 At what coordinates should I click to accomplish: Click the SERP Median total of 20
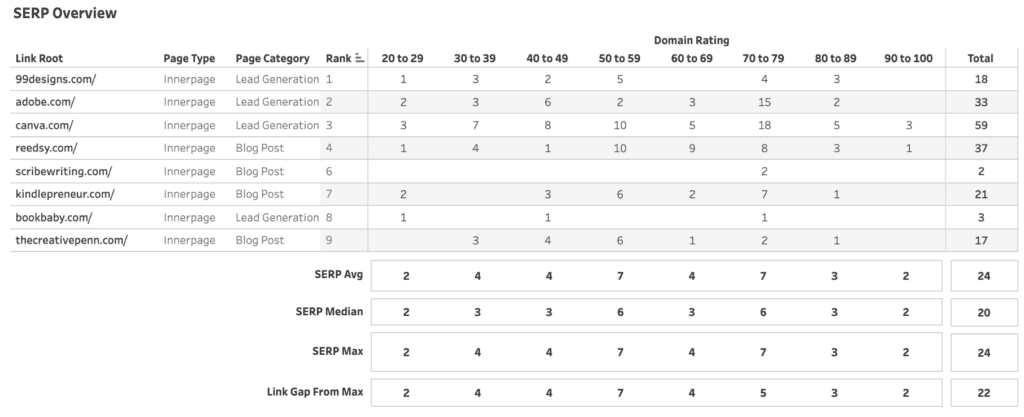point(984,313)
